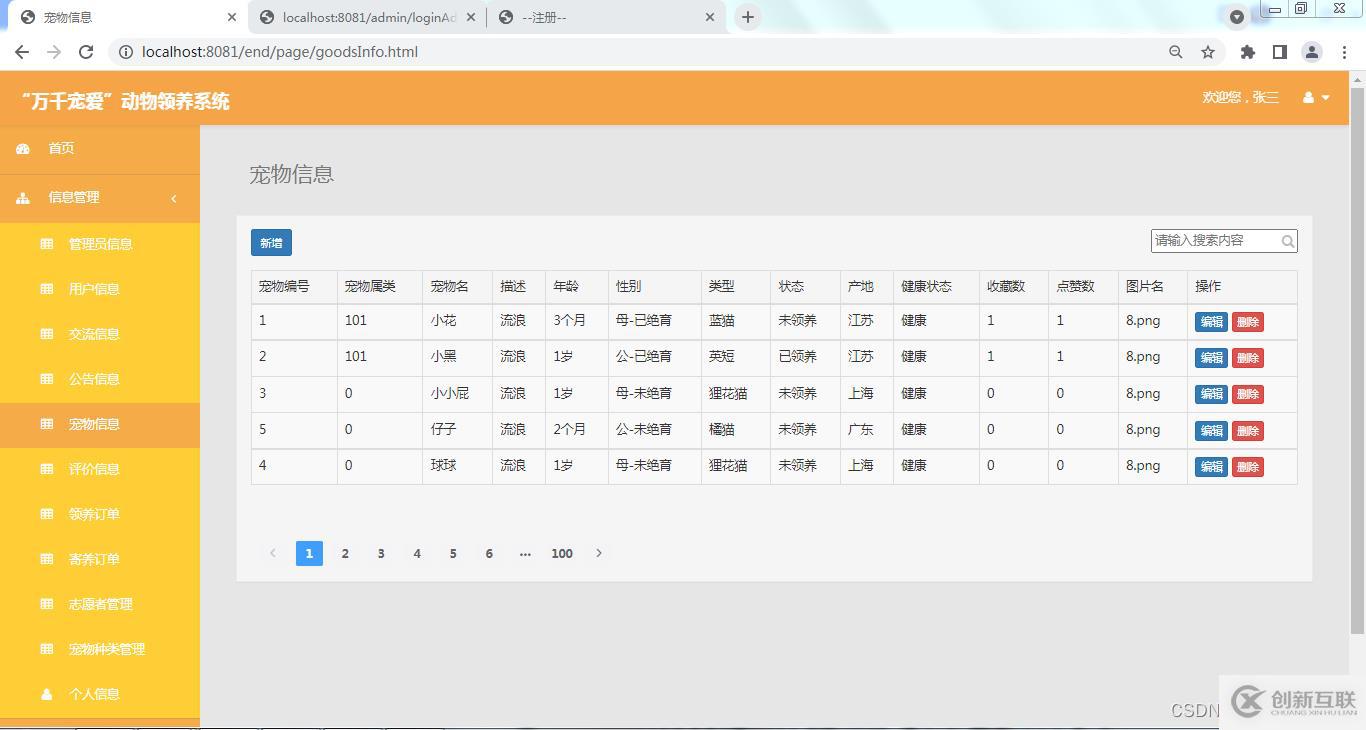Select current page 1 in the pagination
The image size is (1366, 730).
(x=309, y=553)
